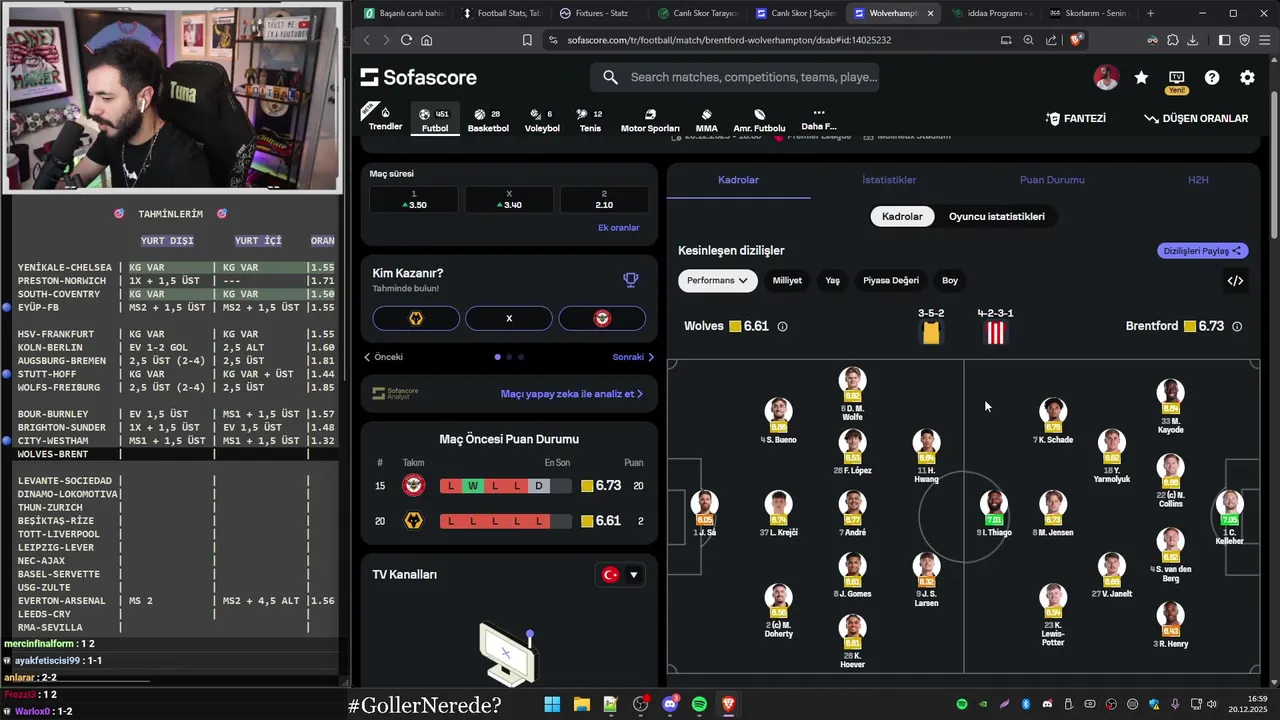The width and height of the screenshot is (1280, 720).
Task: Click Wolves rating info icon
Action: (782, 326)
